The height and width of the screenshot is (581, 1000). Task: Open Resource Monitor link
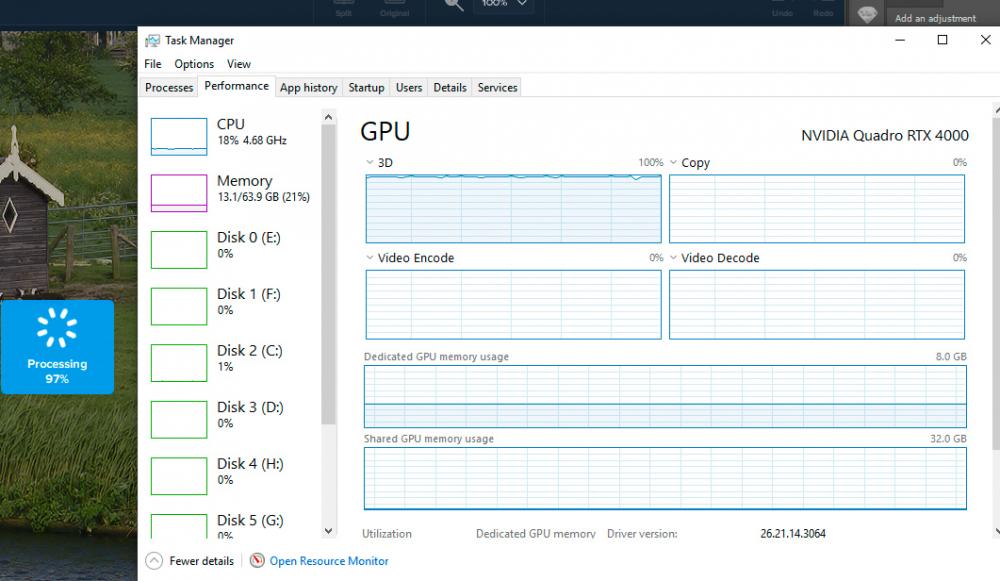tap(329, 561)
